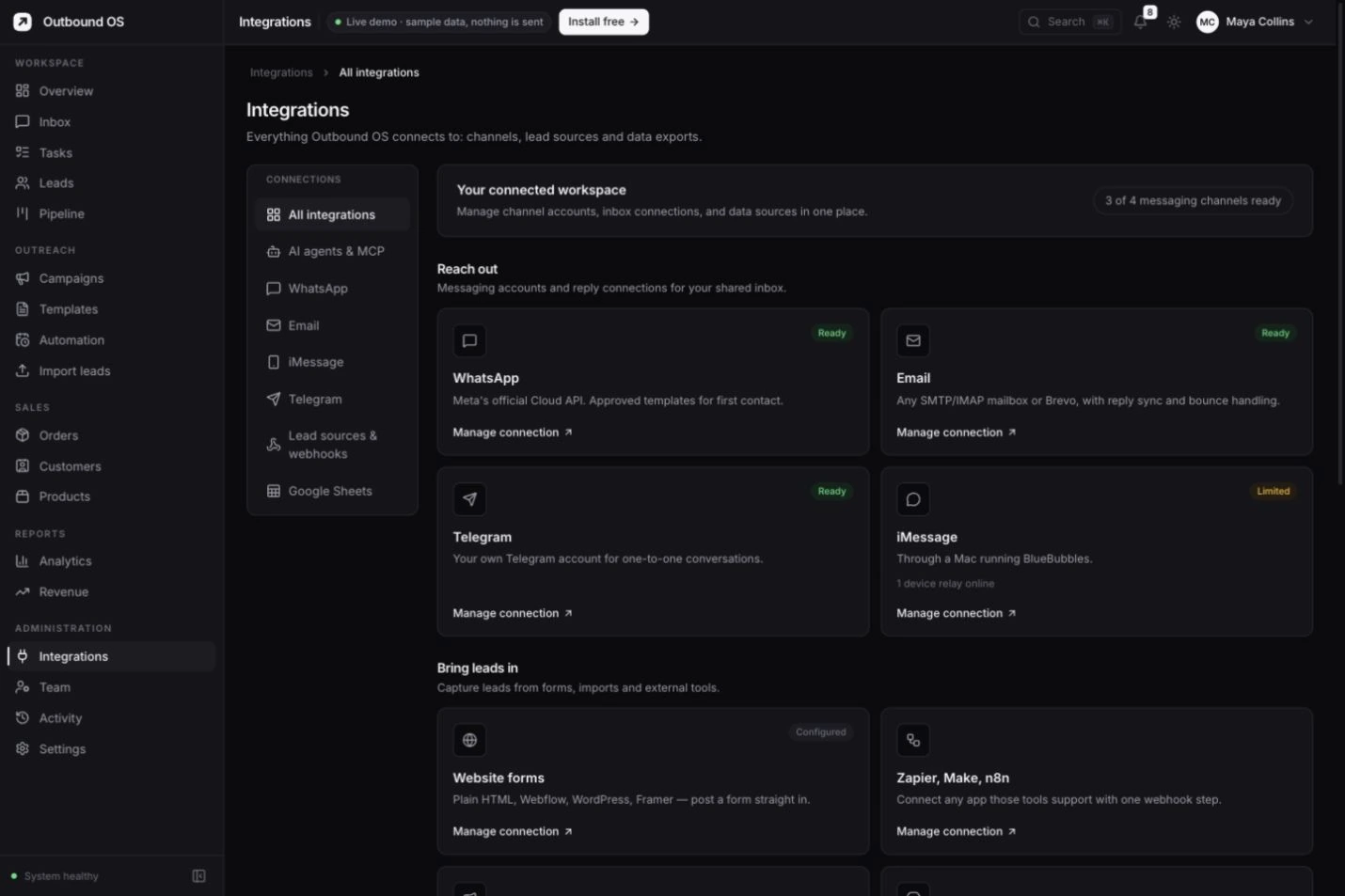
Task: Click the Import leads upload icon
Action: pos(23,370)
